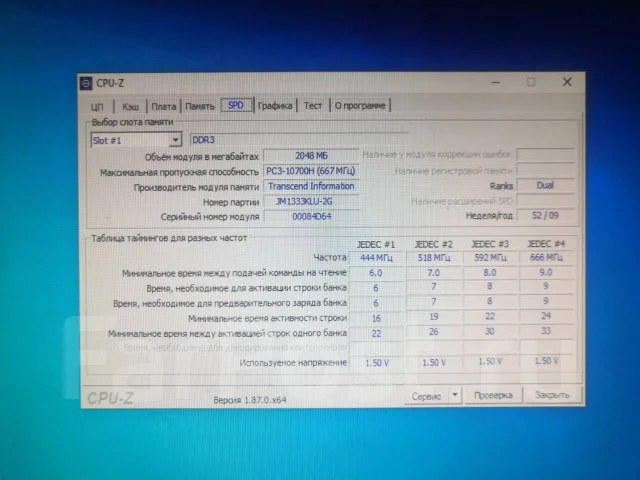Click the PC3-10700H (667 МГц) bandwidth value
This screenshot has height=480, width=640.
point(311,171)
